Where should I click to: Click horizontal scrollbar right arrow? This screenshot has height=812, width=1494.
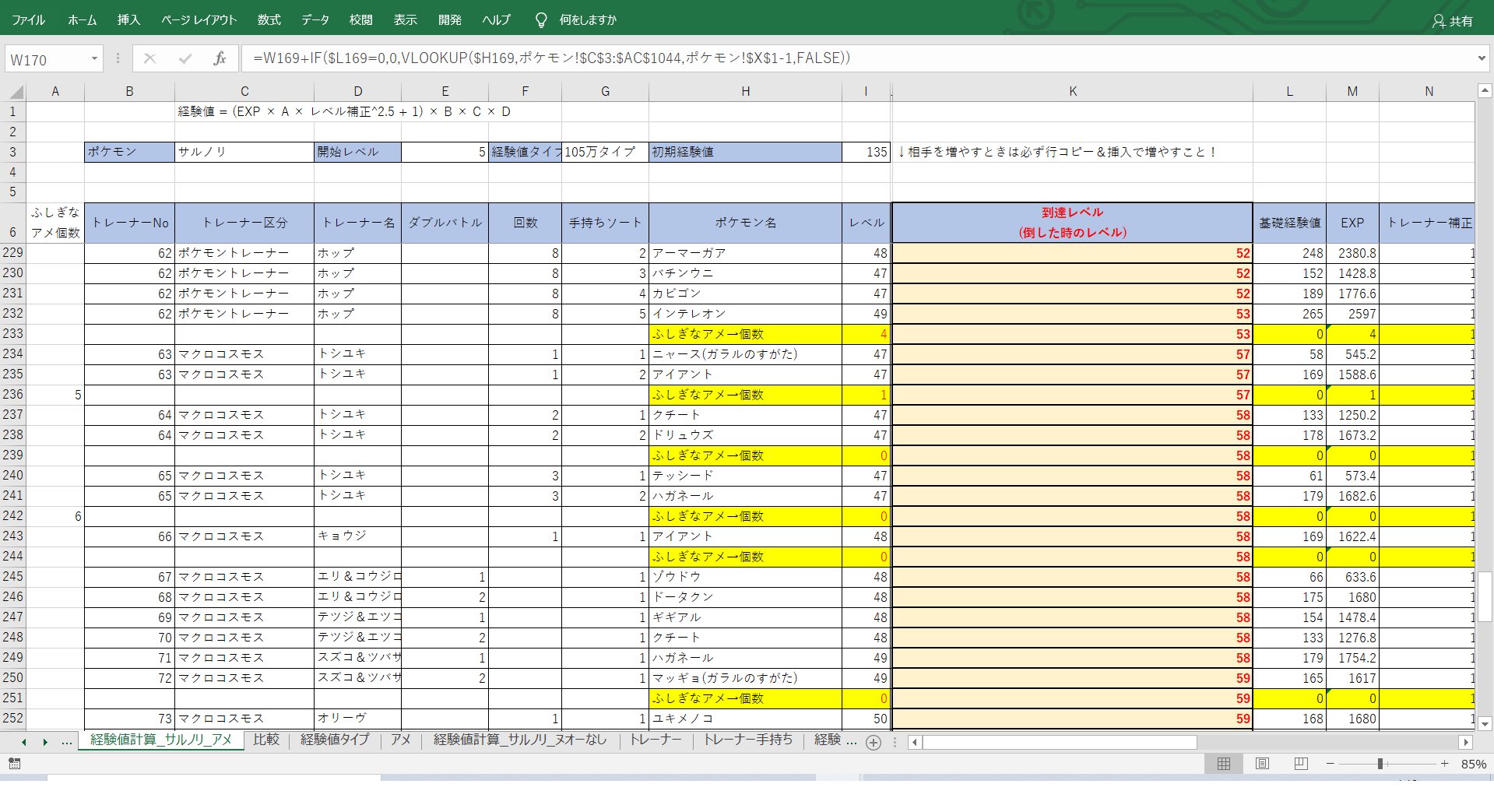(1466, 743)
